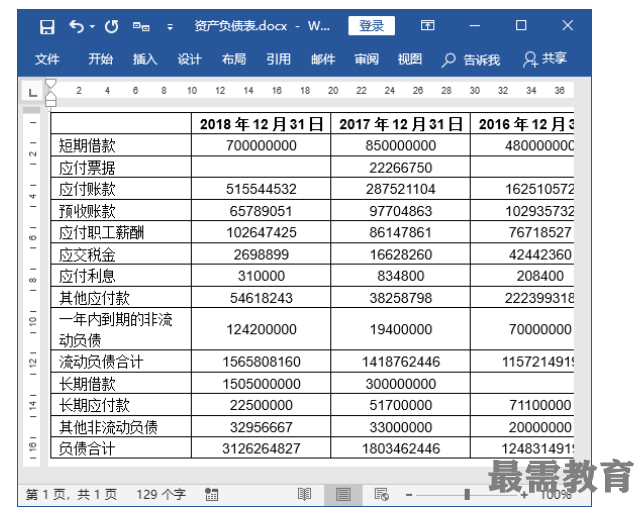Viewport: 640px width, 516px height.
Task: Click header cell 2017年12月31日
Action: (x=401, y=124)
